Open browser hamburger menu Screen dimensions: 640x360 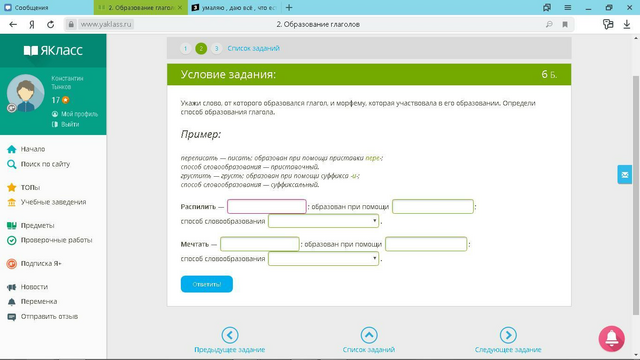(x=567, y=7)
